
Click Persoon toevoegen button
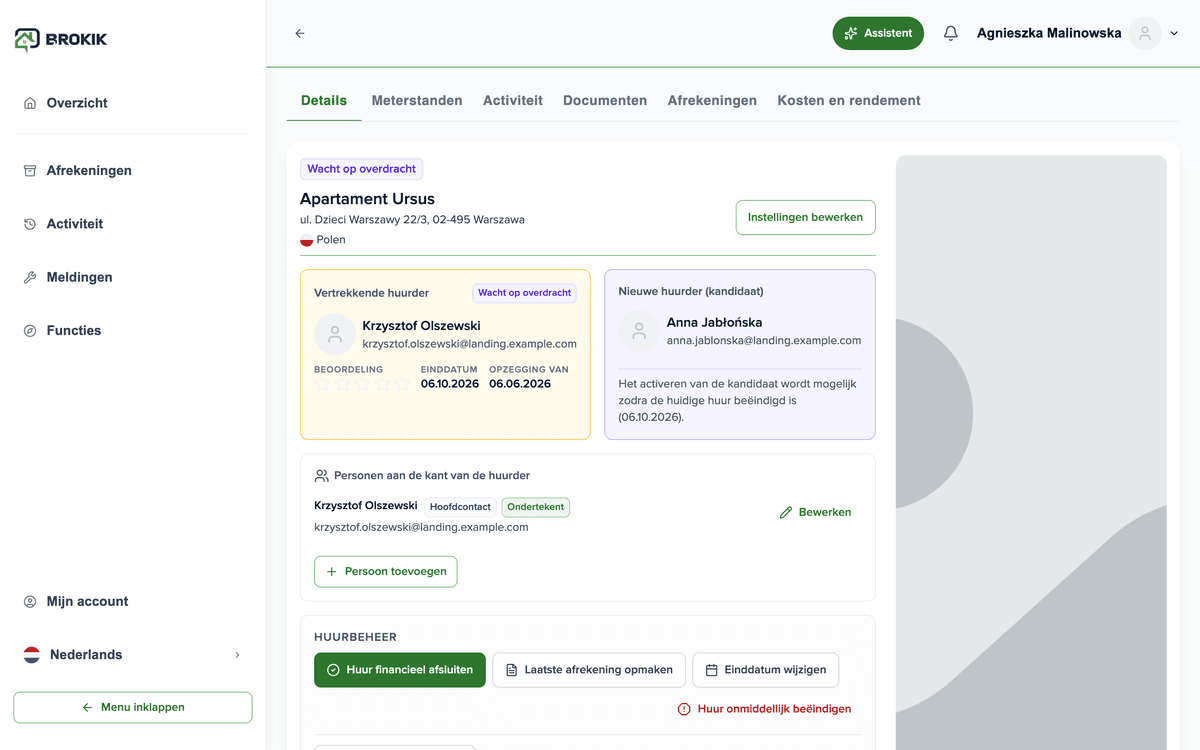(x=386, y=572)
